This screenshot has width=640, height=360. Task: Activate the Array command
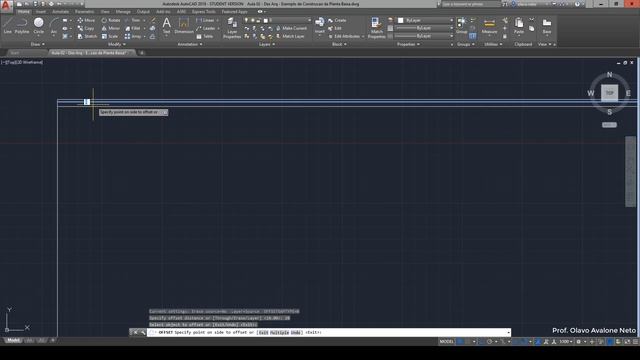coord(133,36)
